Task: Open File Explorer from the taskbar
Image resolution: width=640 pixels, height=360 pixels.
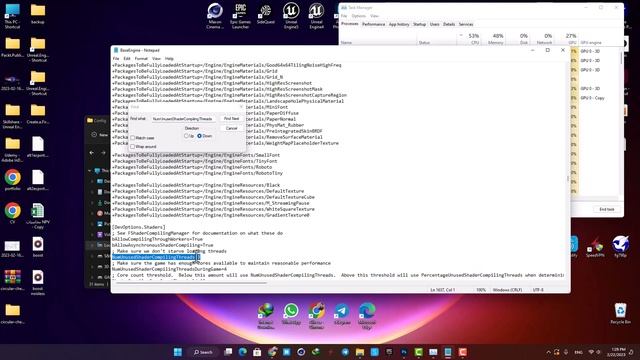Action: [360, 352]
